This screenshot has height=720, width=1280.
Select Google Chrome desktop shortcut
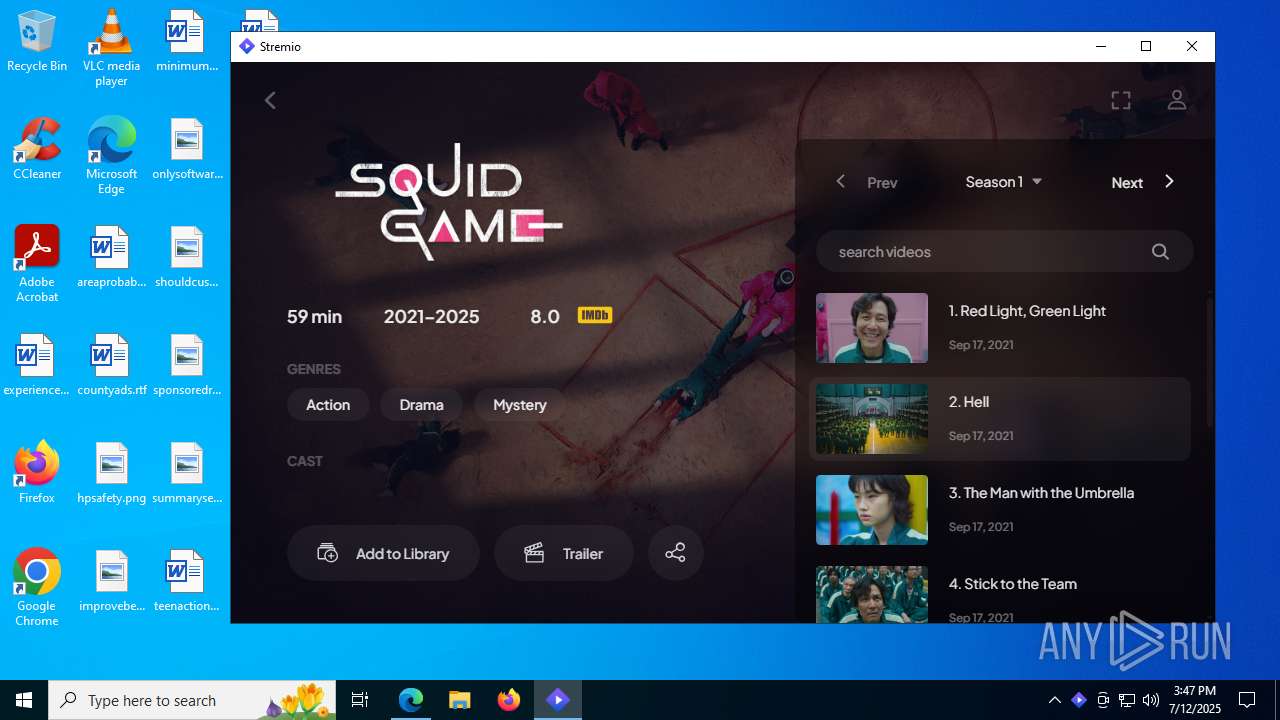(37, 588)
